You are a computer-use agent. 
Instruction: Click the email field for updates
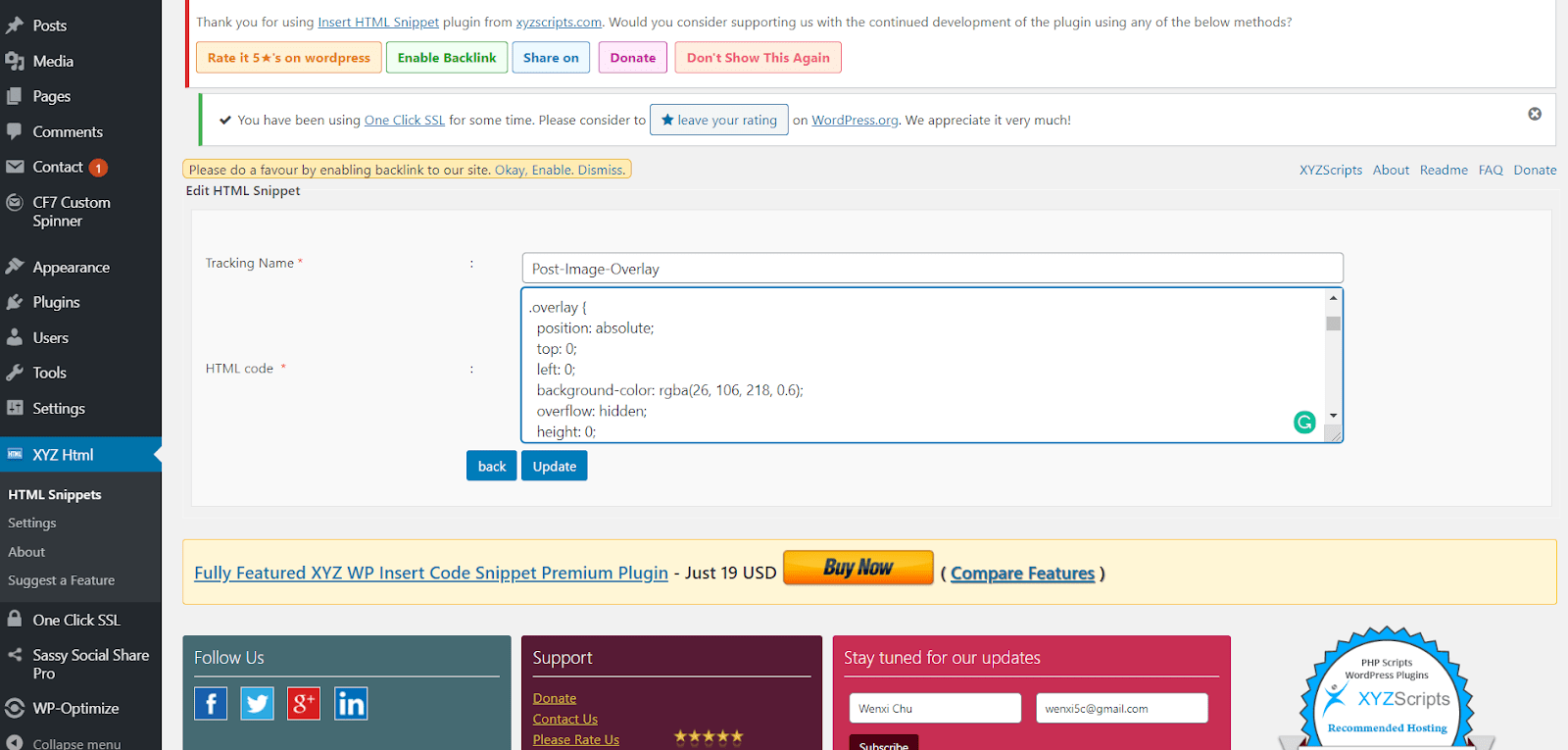(x=1122, y=708)
